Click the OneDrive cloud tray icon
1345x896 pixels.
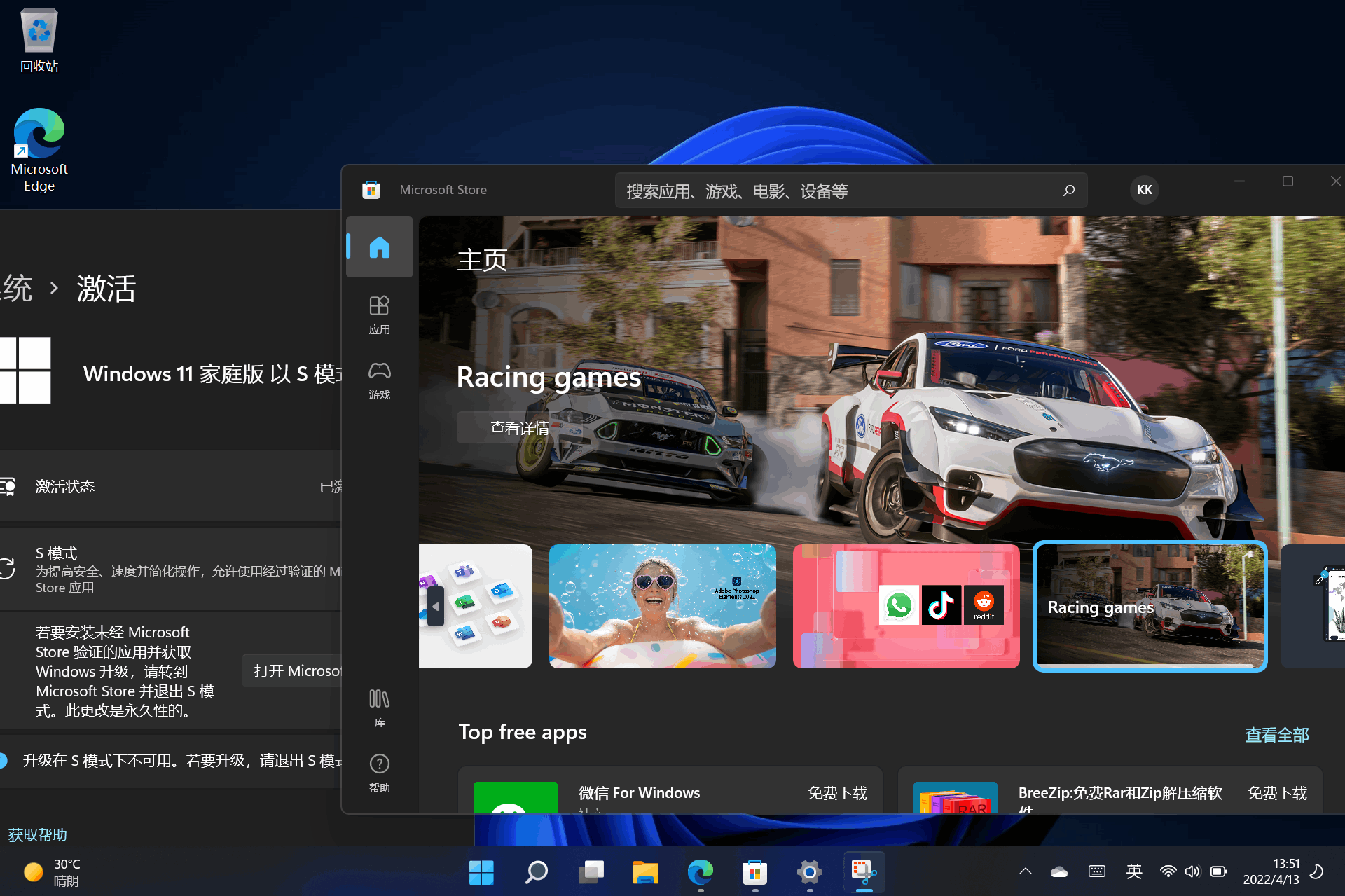(x=1059, y=871)
